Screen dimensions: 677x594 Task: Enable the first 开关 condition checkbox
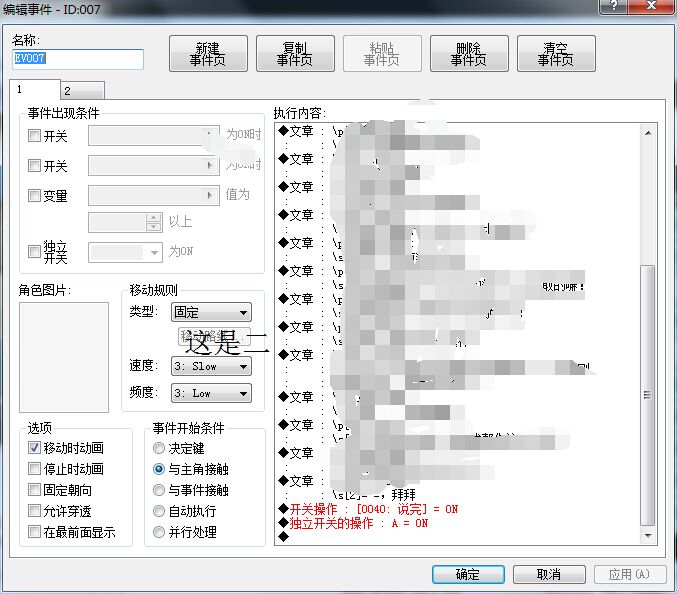pos(34,136)
